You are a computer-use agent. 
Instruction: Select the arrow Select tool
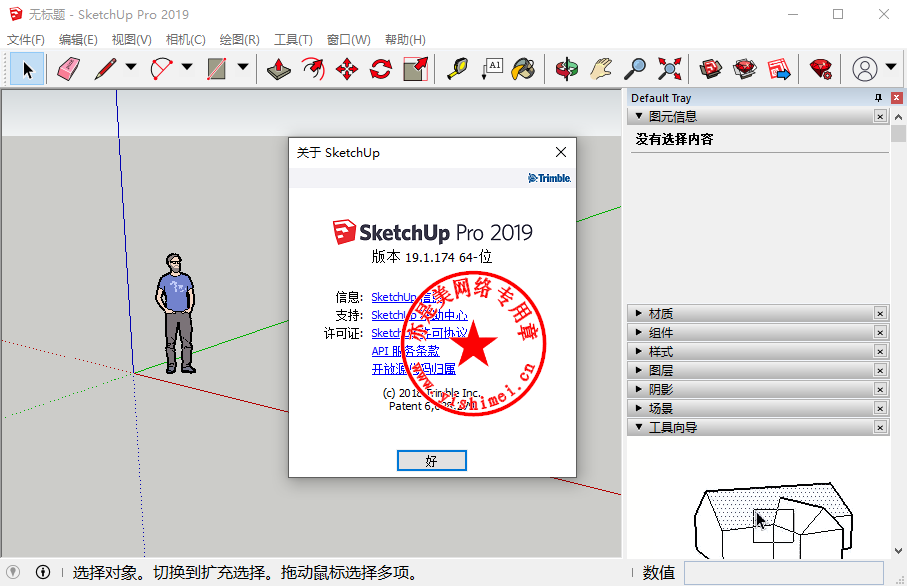[27, 69]
